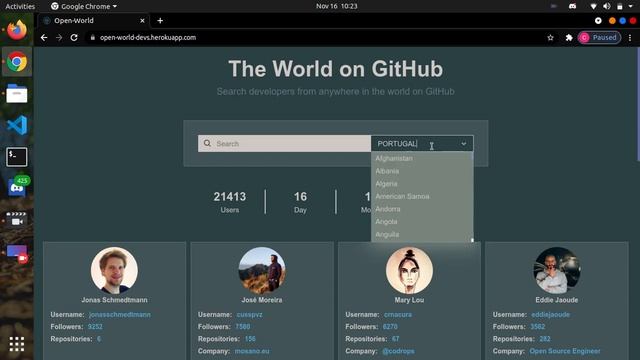The height and width of the screenshot is (360, 640).
Task: Click Discord tray icon in top bar
Action: tap(572, 6)
